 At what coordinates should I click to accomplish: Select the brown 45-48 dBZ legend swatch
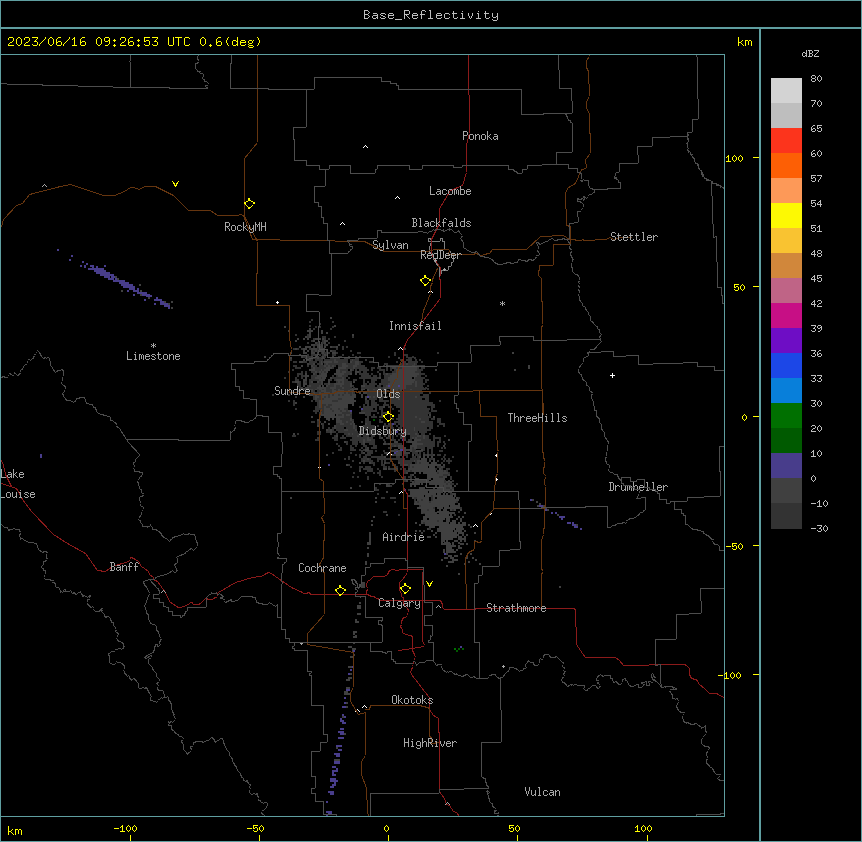point(786,265)
